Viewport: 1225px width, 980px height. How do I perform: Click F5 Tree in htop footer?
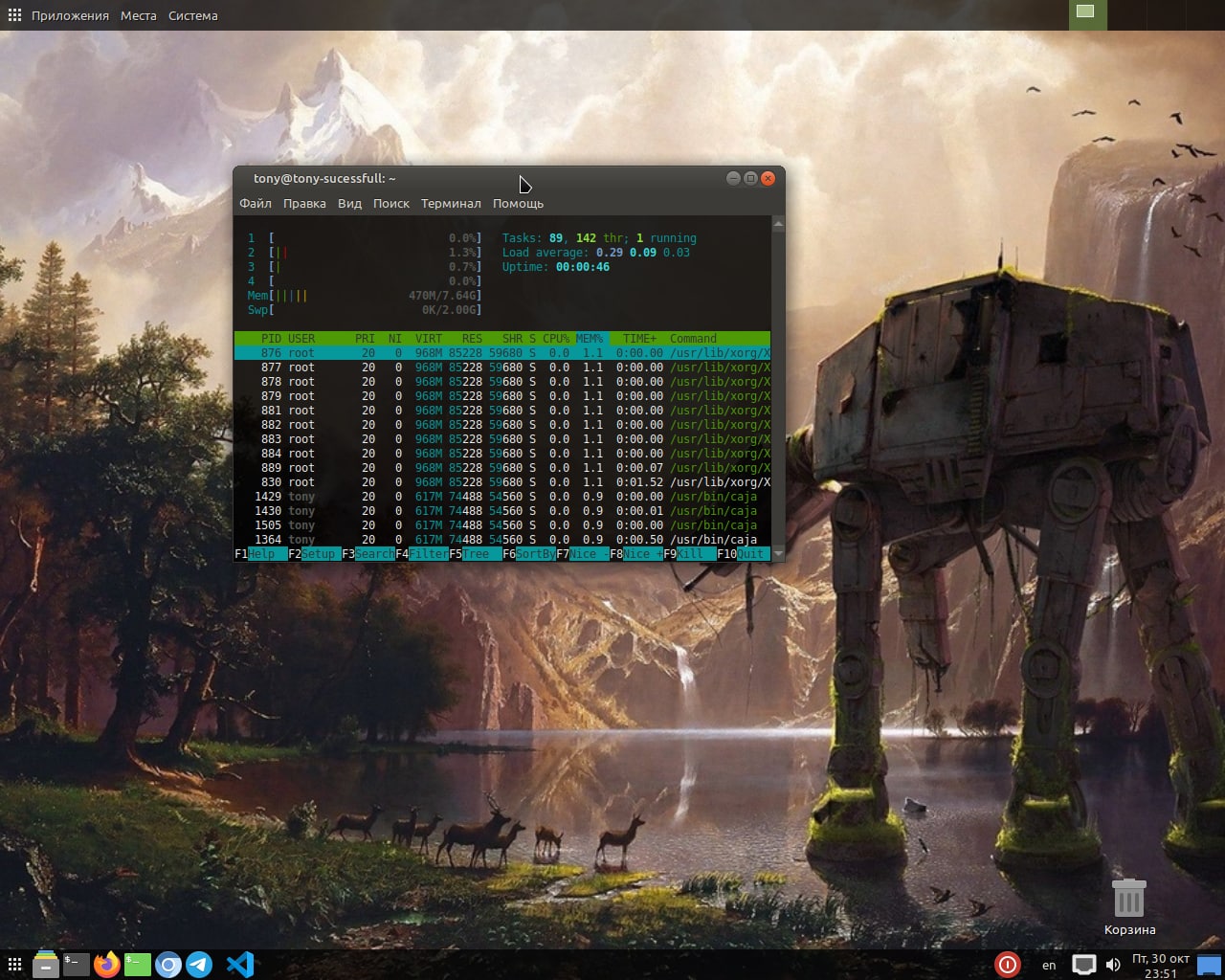point(476,554)
